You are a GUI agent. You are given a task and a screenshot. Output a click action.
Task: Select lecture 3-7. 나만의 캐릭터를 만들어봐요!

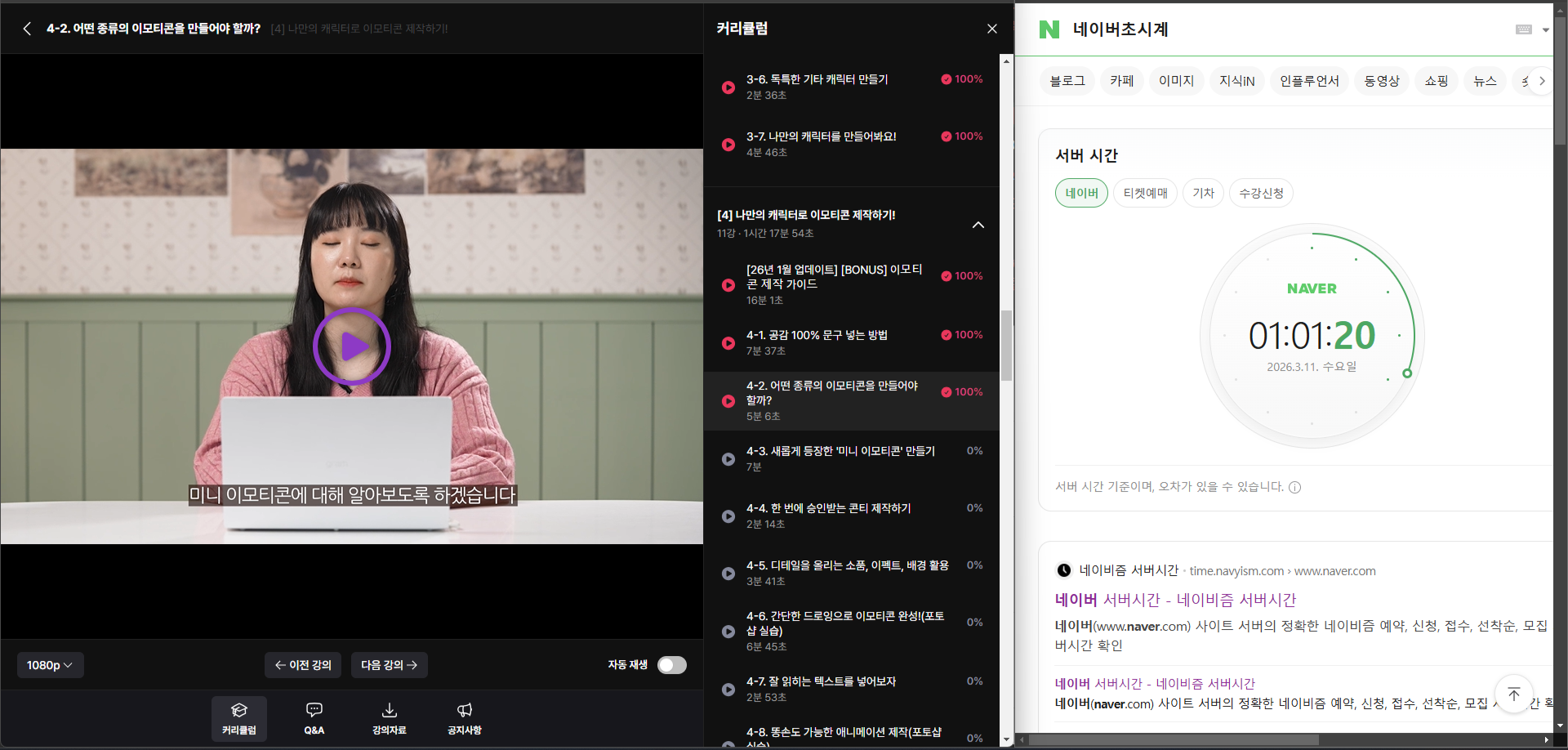click(x=852, y=144)
